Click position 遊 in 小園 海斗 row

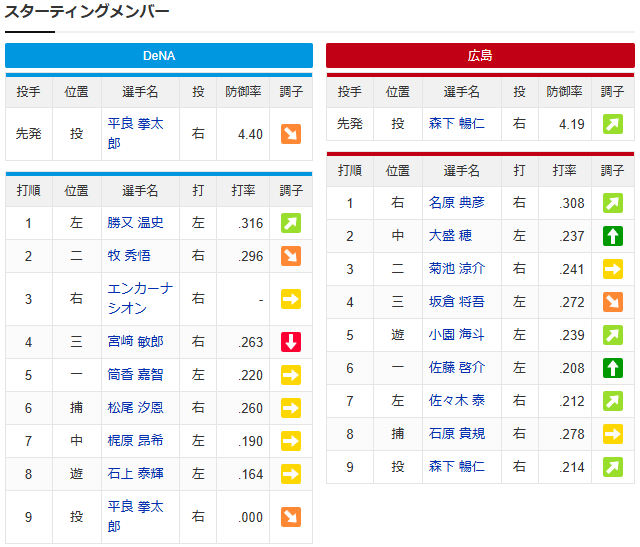tap(398, 335)
